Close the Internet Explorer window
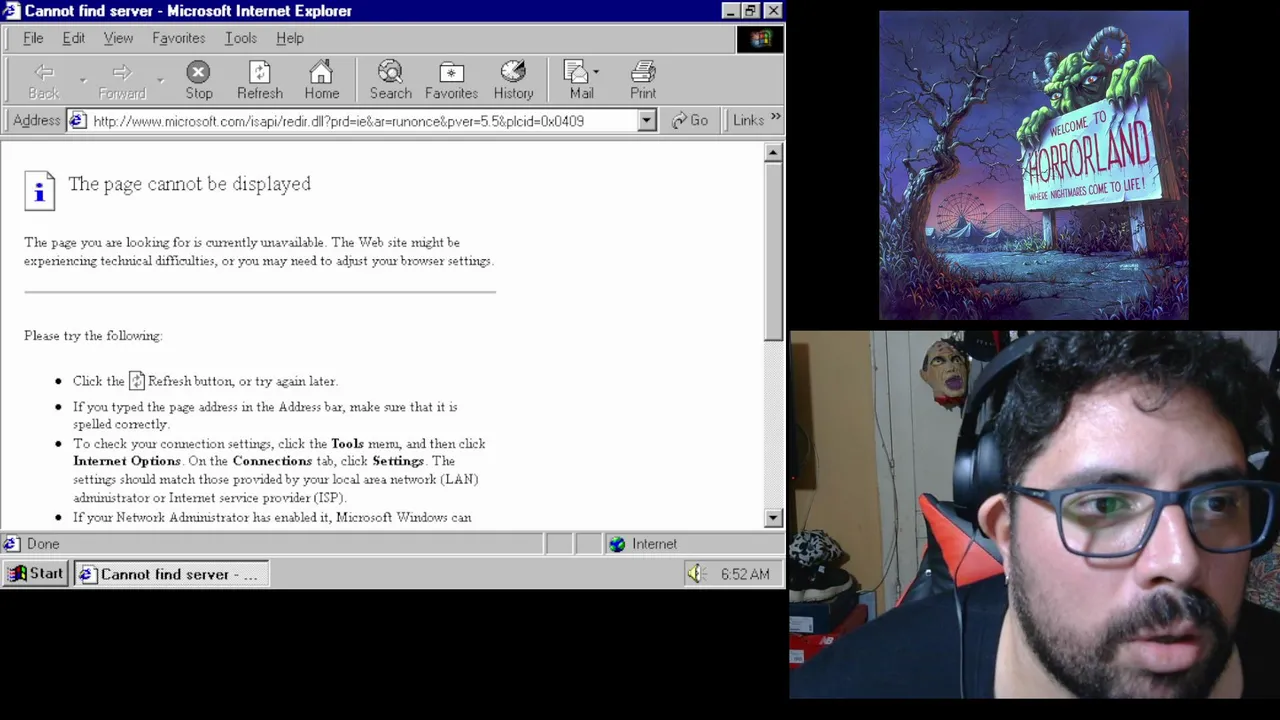The image size is (1280, 720). [773, 11]
